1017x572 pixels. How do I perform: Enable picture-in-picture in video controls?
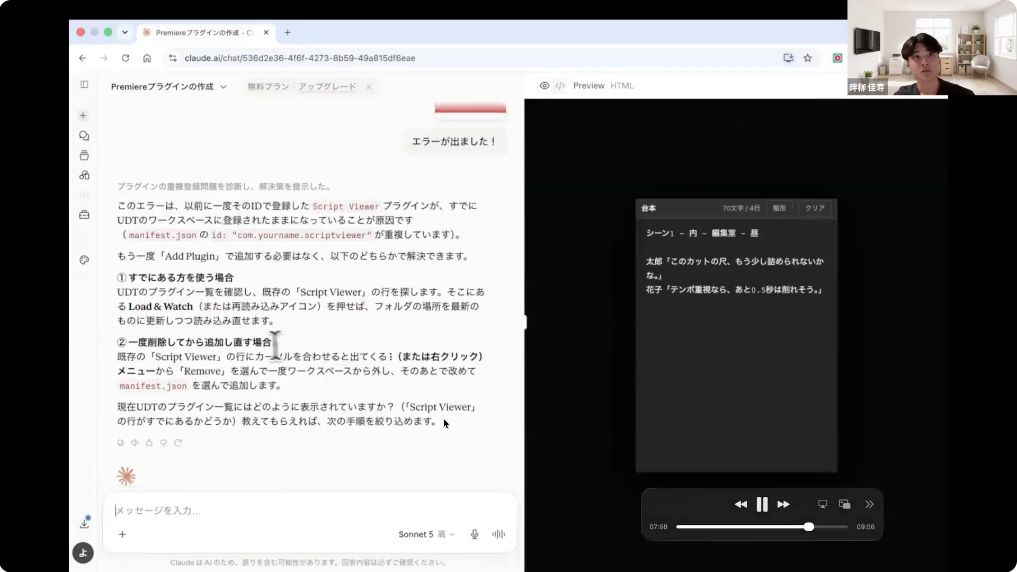(844, 504)
